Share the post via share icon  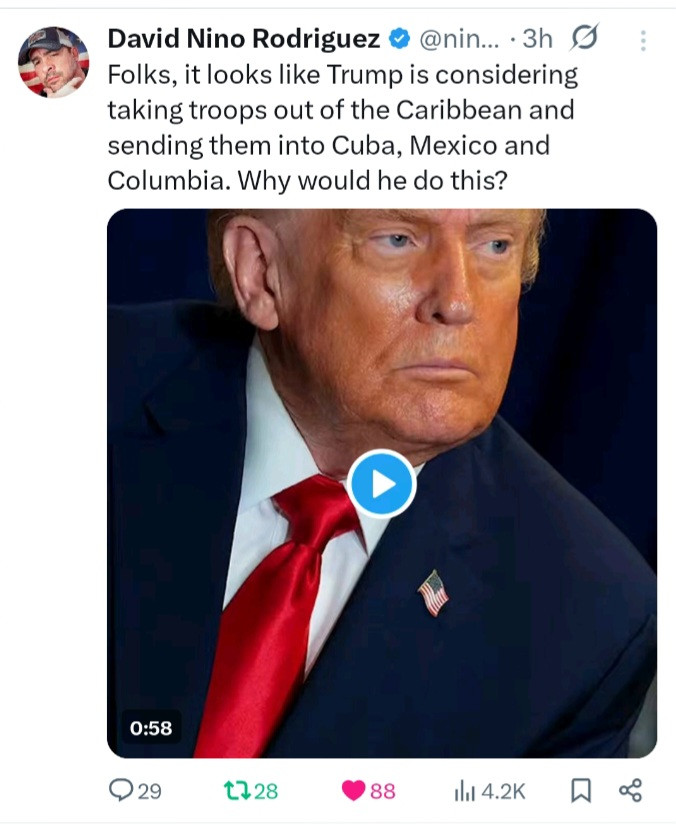pos(630,790)
